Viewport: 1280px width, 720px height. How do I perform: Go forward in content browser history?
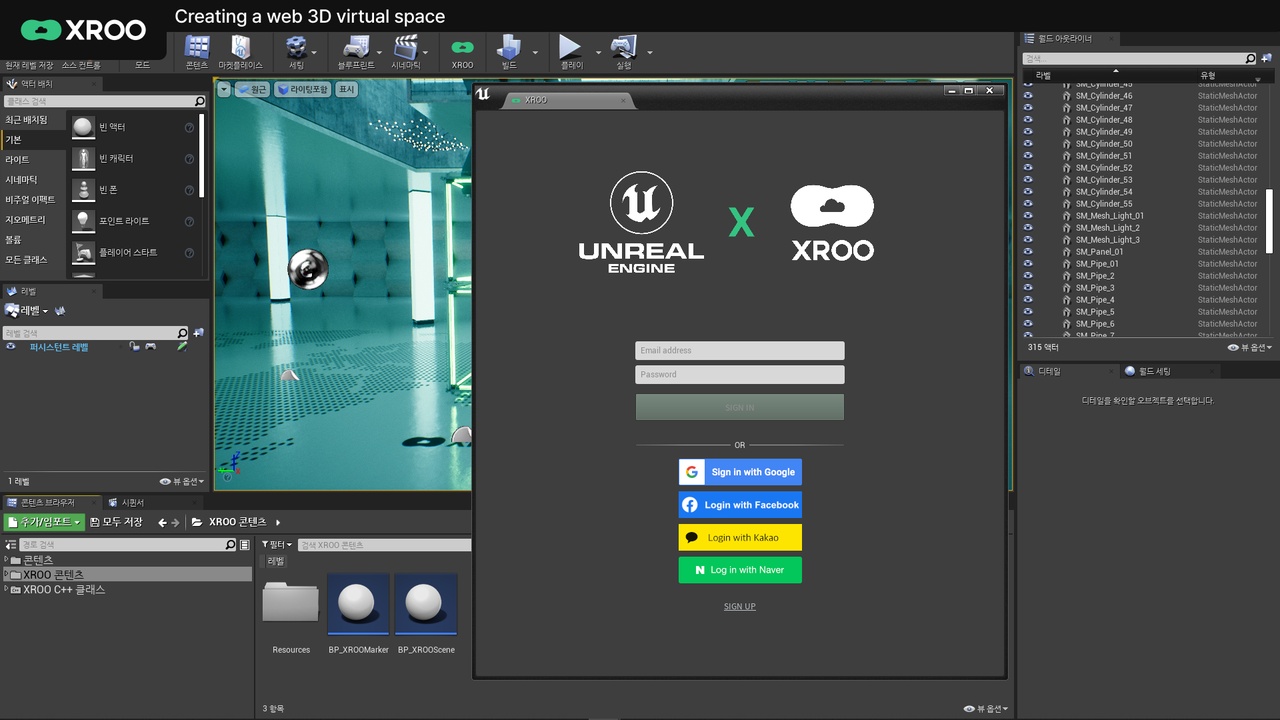pos(176,522)
